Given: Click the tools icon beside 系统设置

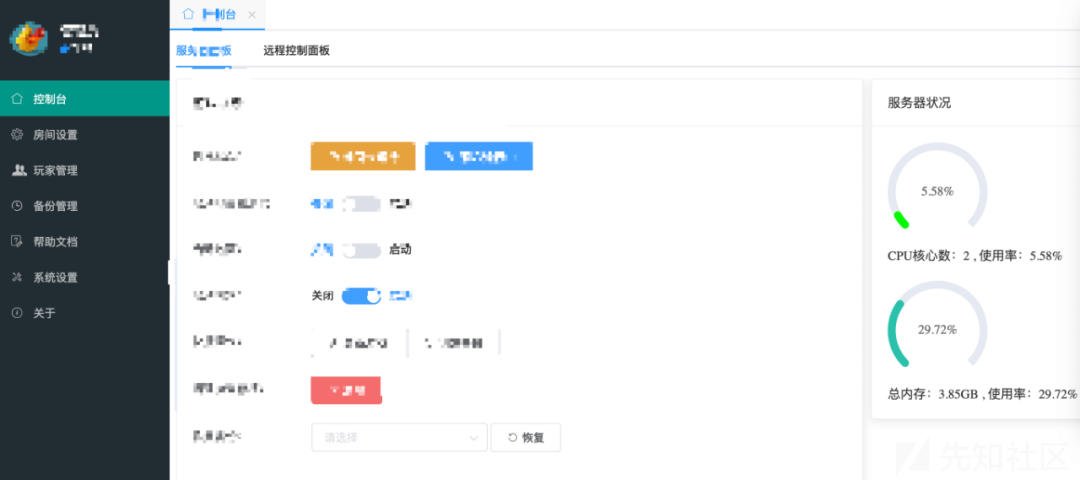Looking at the screenshot, I should 18,278.
